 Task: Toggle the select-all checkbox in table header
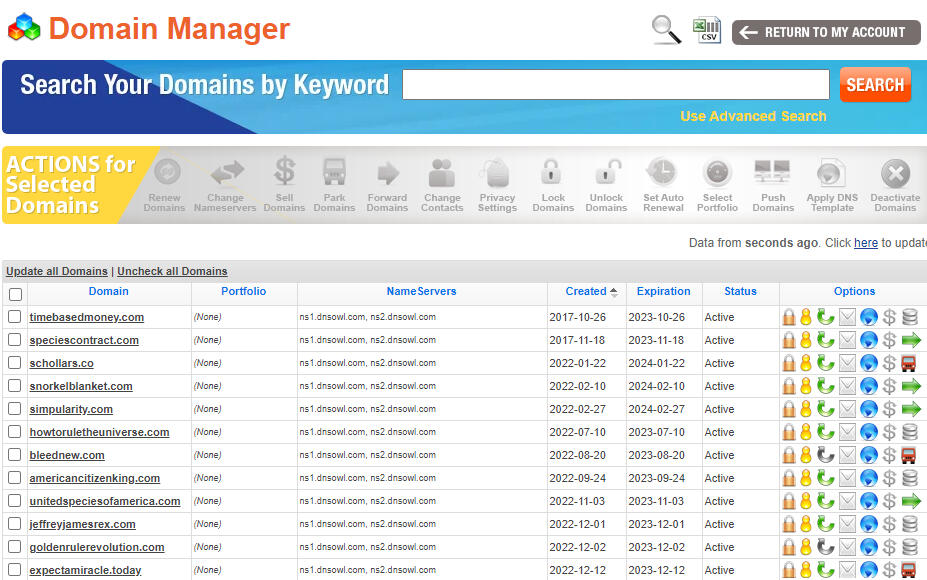(x=15, y=294)
